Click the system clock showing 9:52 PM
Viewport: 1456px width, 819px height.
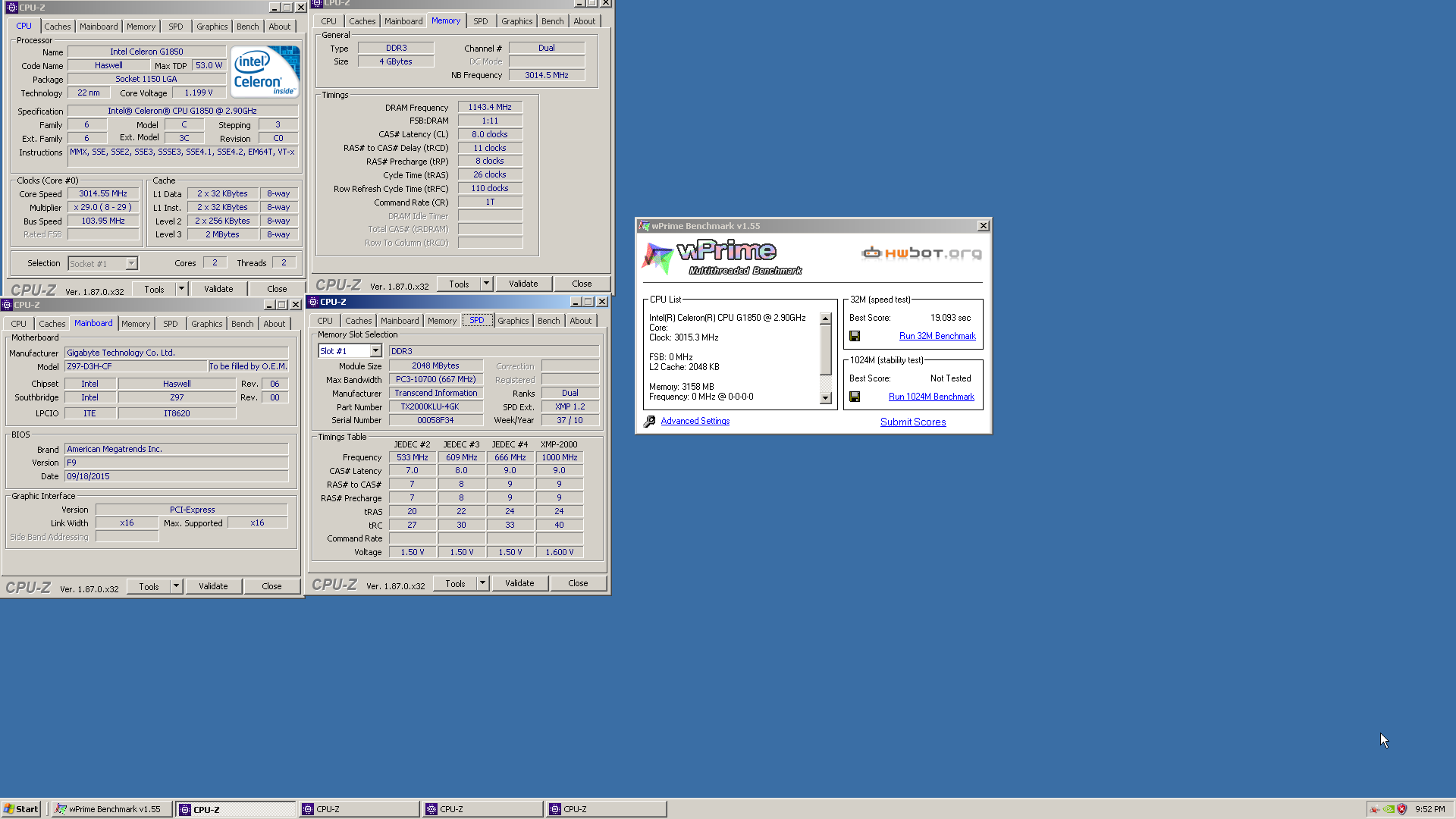(1429, 809)
